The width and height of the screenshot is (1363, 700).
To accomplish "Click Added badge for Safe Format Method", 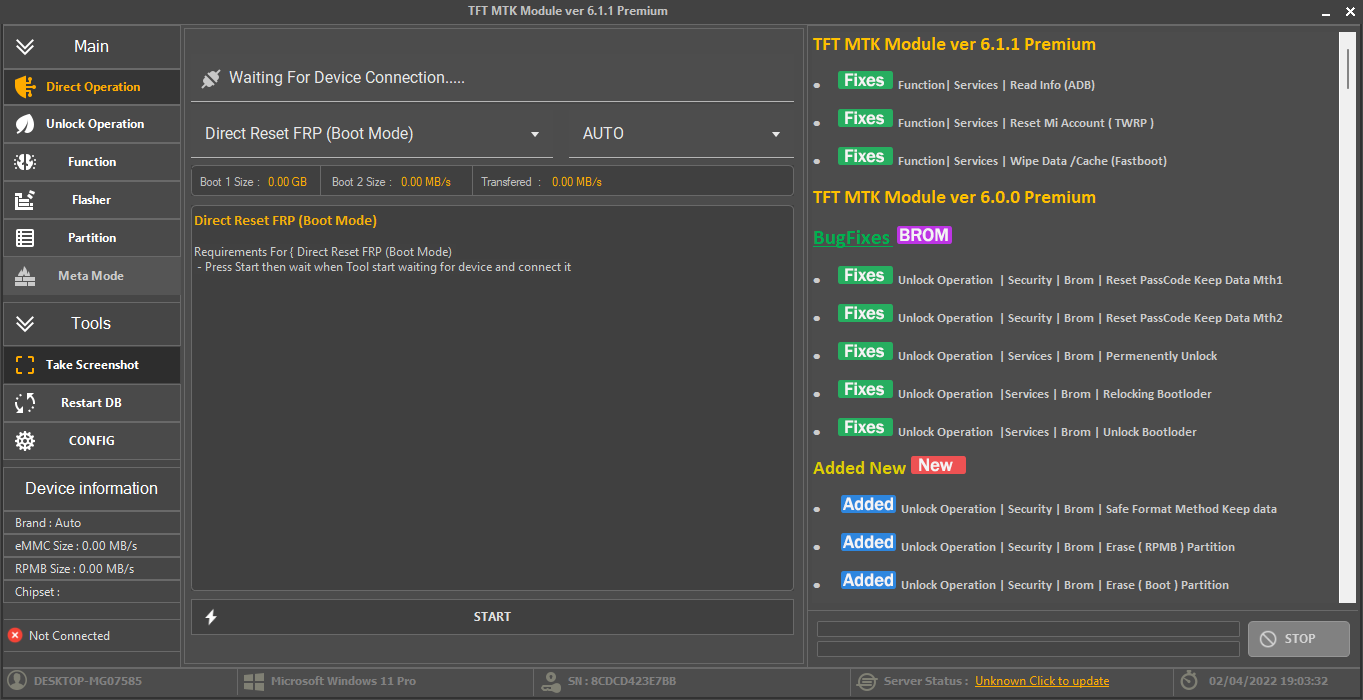I will tap(868, 505).
